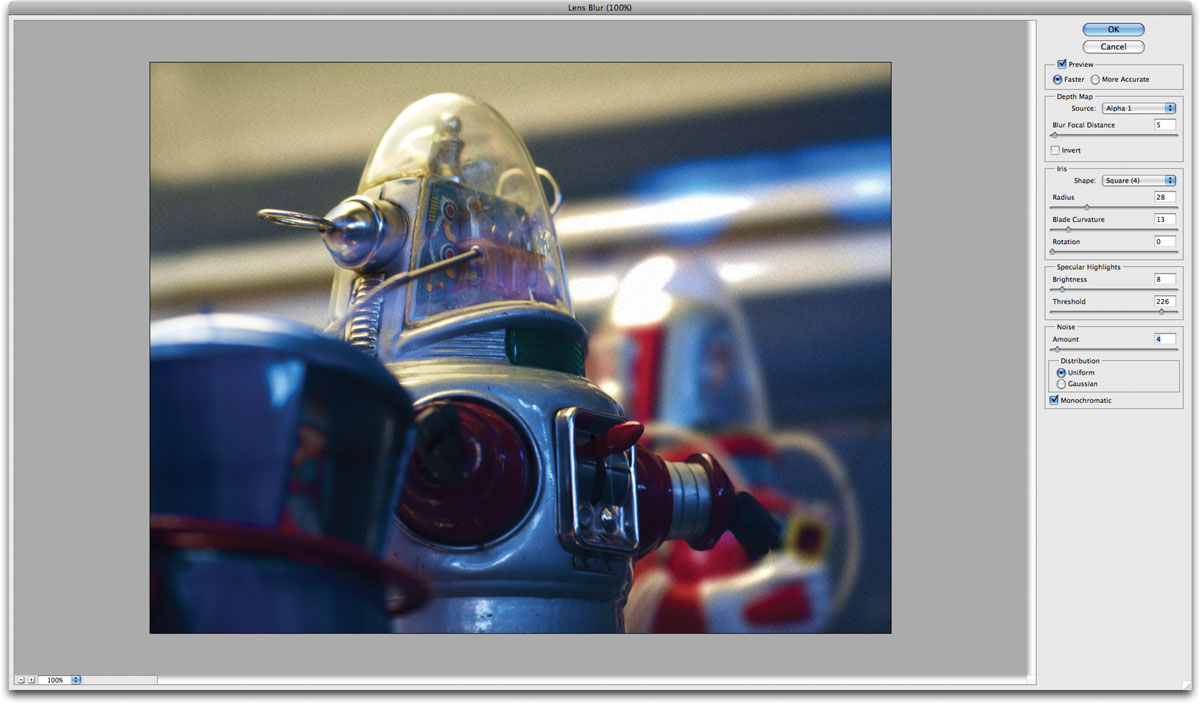The width and height of the screenshot is (1200, 704).
Task: Enable the Invert depth map option
Action: point(1055,149)
